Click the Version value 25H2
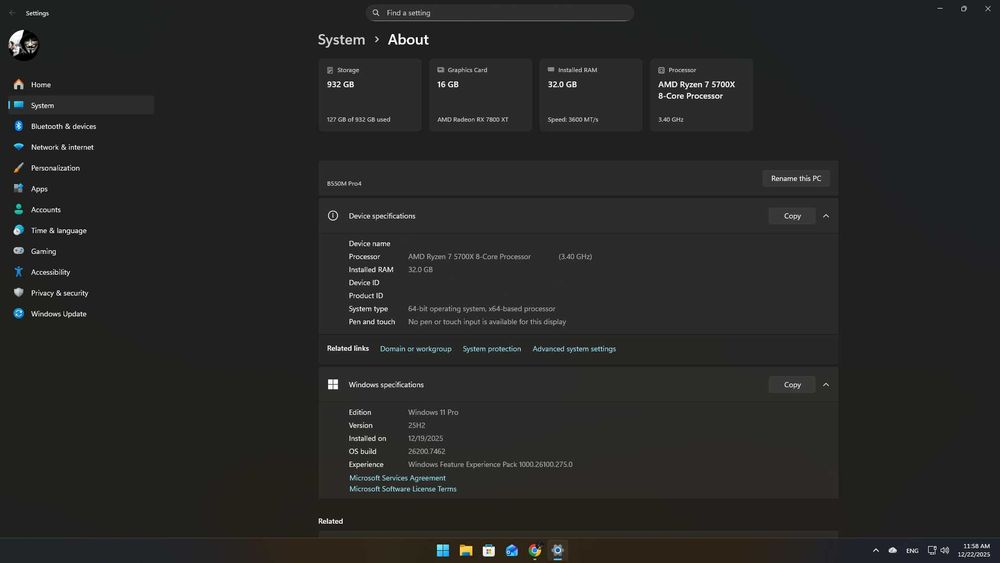The image size is (1000, 563). (x=416, y=425)
